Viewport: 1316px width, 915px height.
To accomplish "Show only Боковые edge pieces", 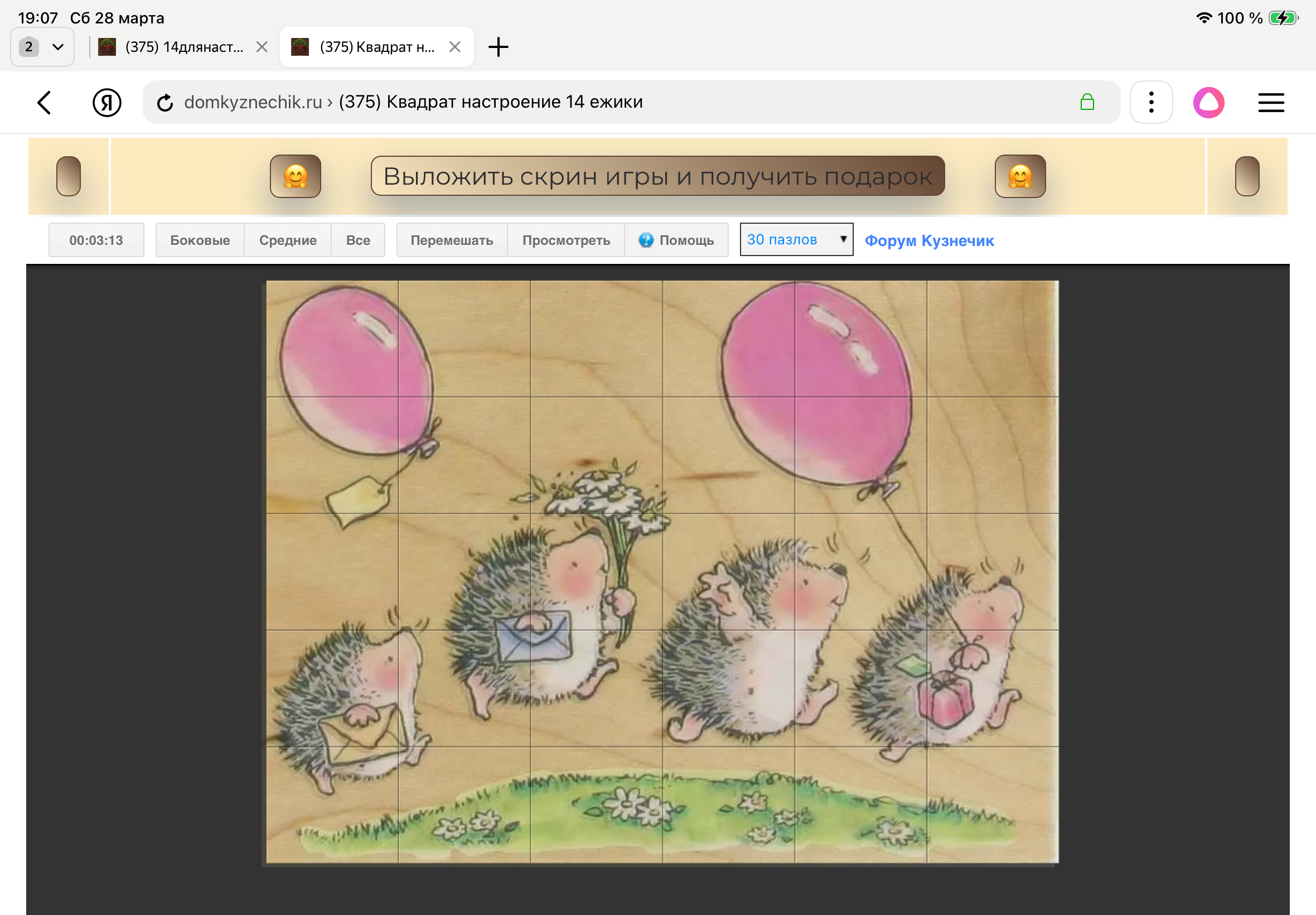I will [200, 240].
